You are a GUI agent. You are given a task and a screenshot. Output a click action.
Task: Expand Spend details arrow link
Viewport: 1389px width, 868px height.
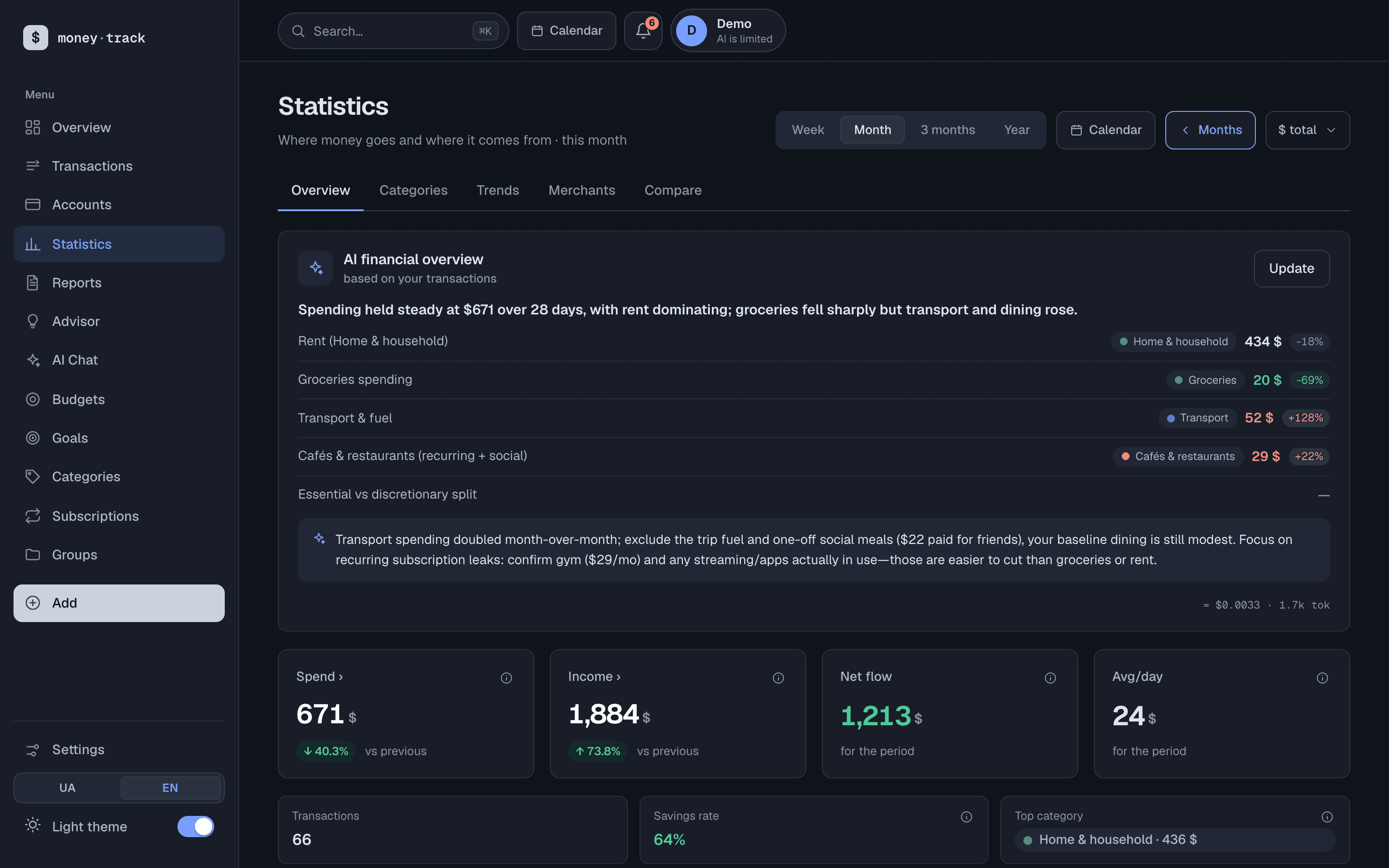319,677
